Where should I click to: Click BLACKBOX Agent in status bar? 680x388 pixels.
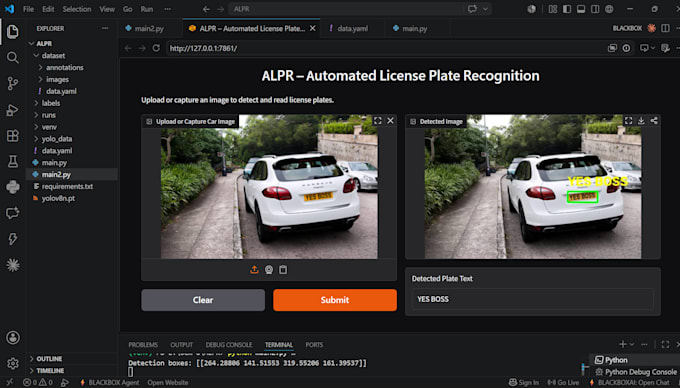[x=110, y=382]
